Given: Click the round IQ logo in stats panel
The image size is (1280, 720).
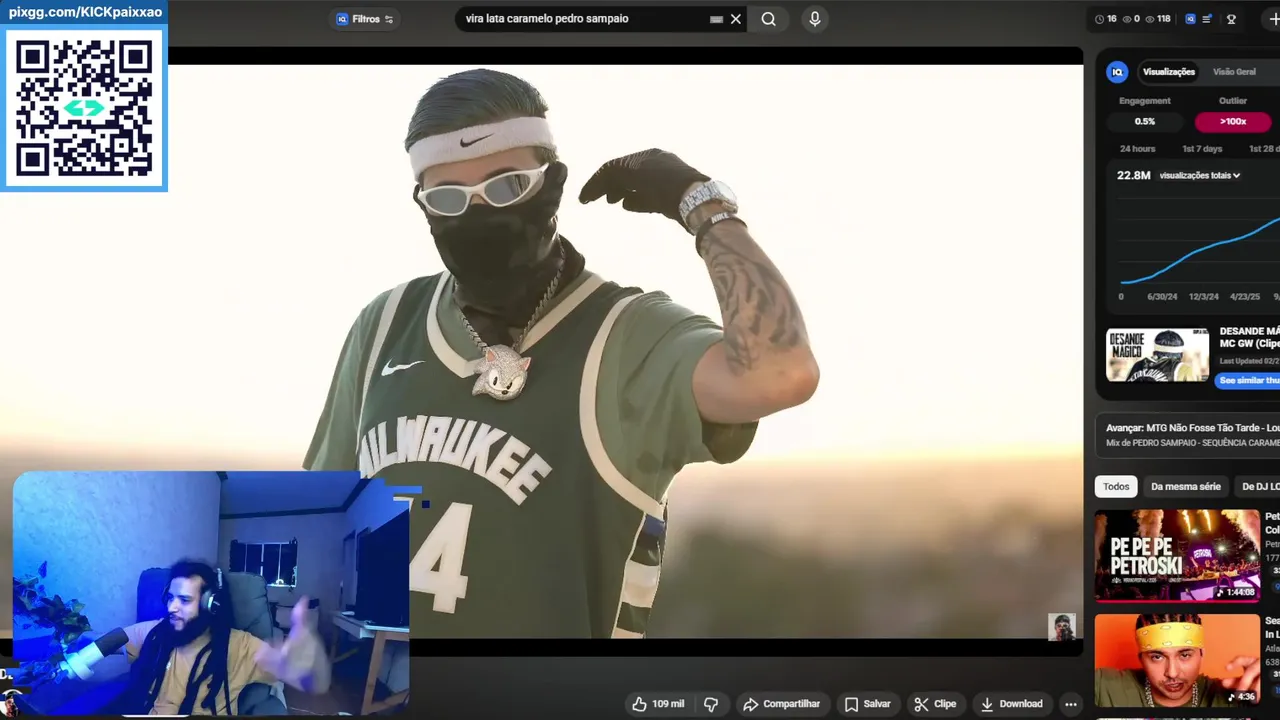Looking at the screenshot, I should coord(1117,72).
